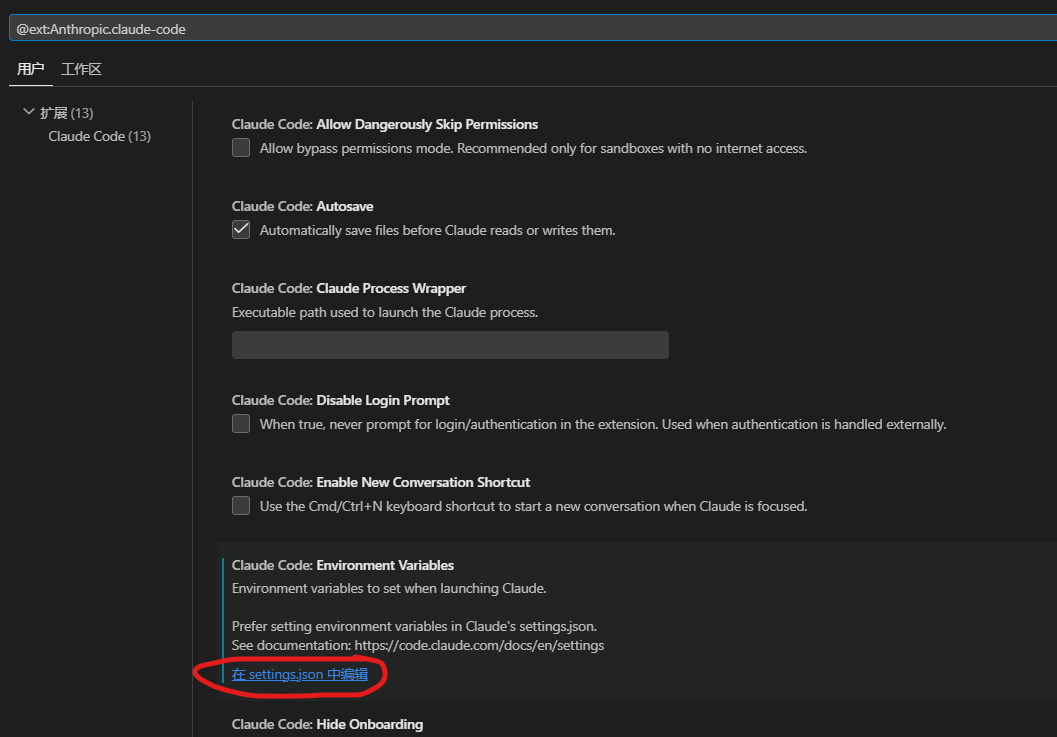
Task: Tick Enable New Conversation Shortcut checkbox
Action: pos(241,506)
